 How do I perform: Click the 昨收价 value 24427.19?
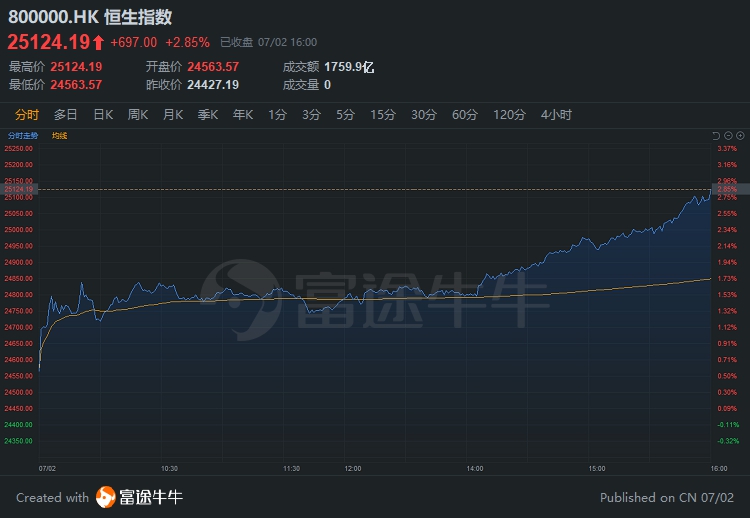click(213, 85)
